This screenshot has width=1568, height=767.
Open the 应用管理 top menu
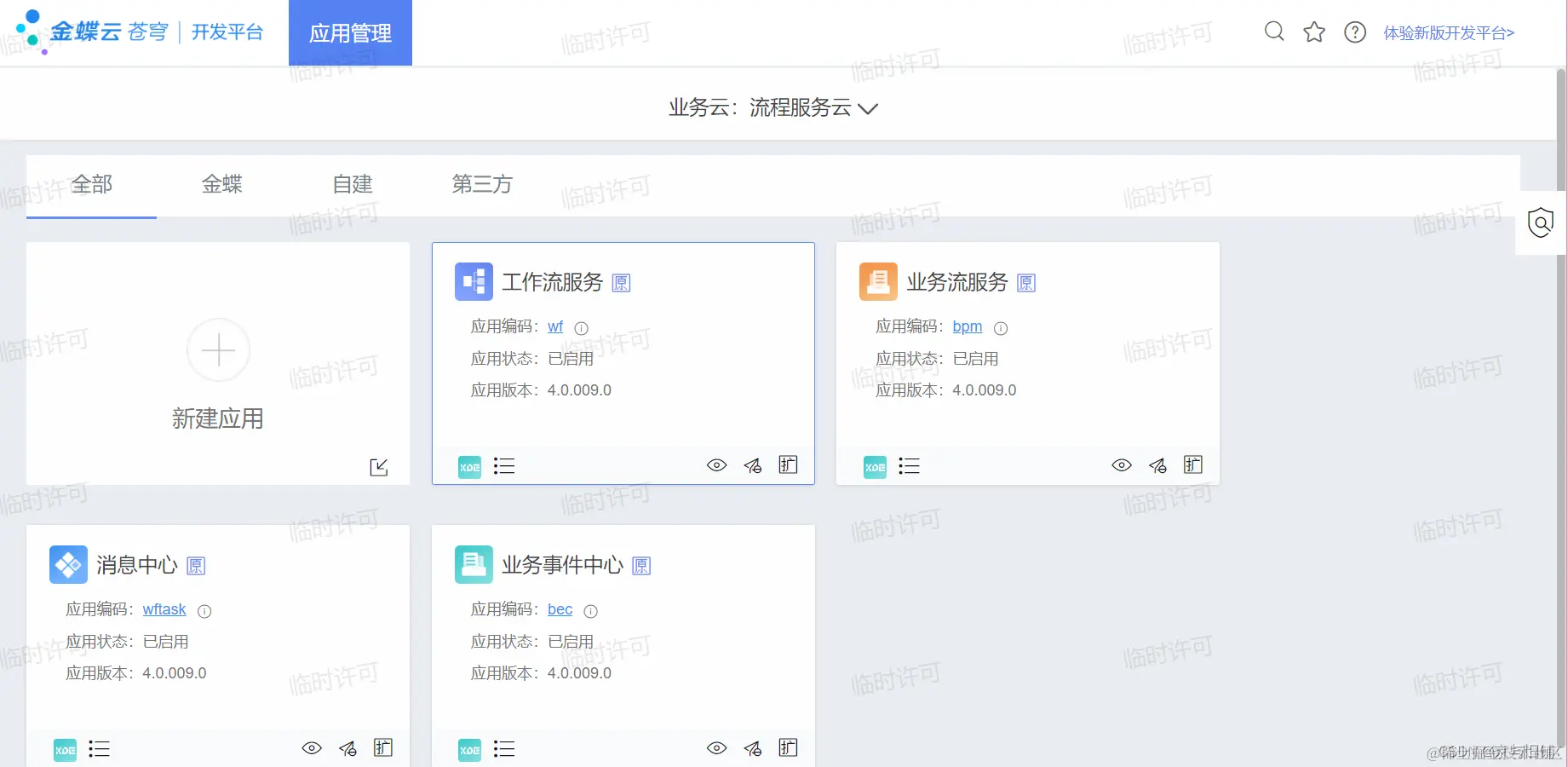[350, 32]
